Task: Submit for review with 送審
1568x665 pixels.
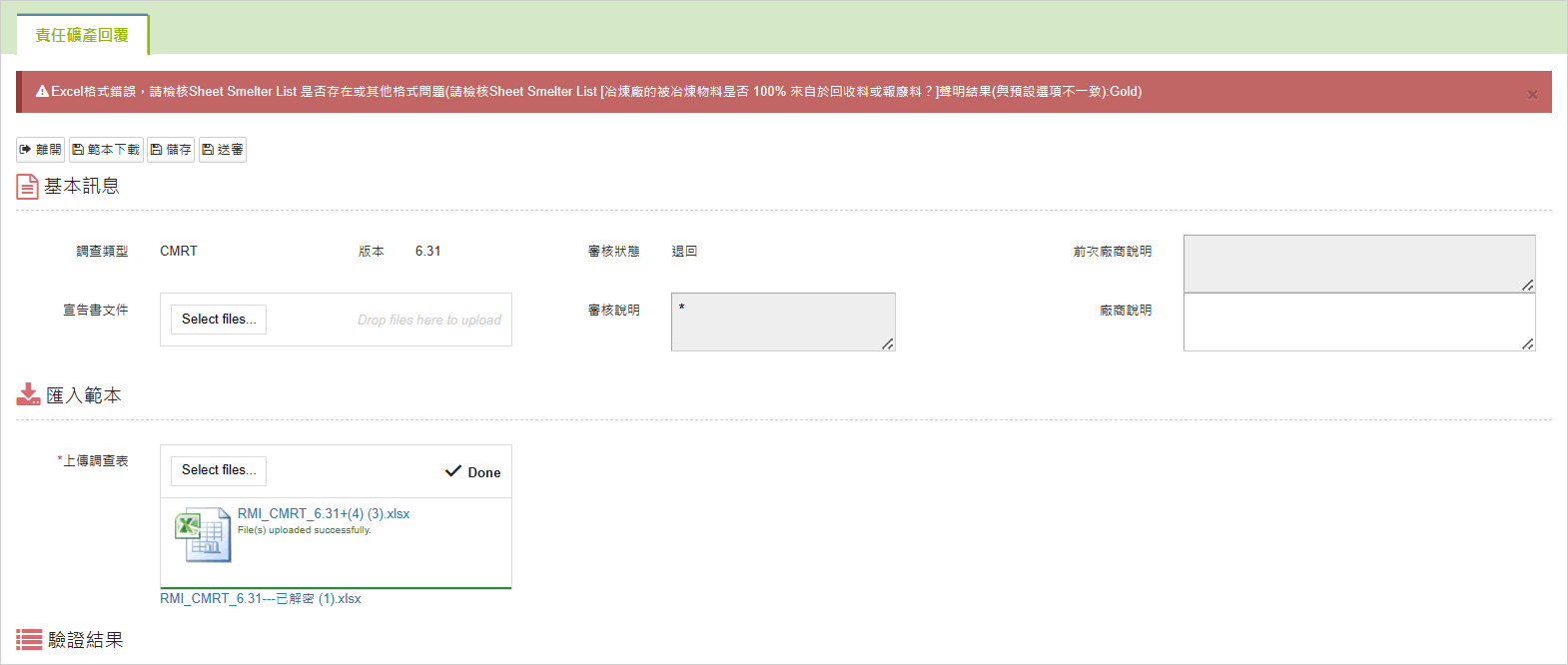Action: pos(222,150)
